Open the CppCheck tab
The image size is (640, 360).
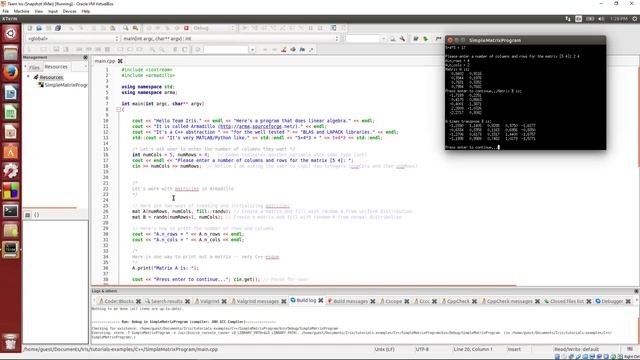458,301
